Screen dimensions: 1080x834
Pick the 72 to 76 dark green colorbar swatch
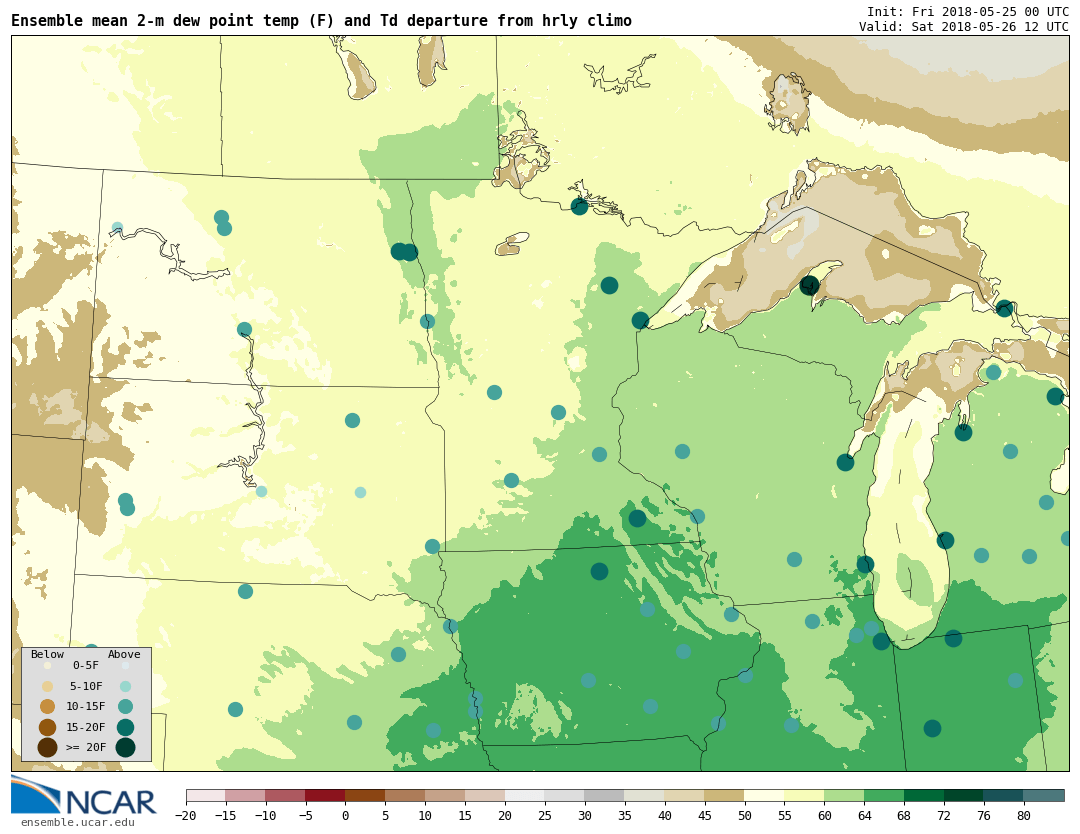pyautogui.click(x=964, y=796)
